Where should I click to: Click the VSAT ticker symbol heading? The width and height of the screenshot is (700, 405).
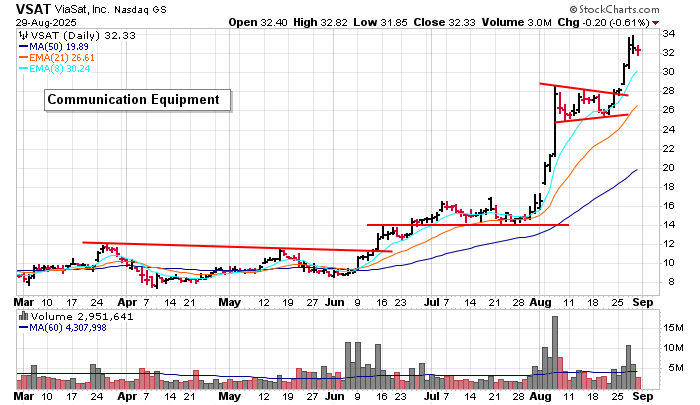[x=33, y=9]
